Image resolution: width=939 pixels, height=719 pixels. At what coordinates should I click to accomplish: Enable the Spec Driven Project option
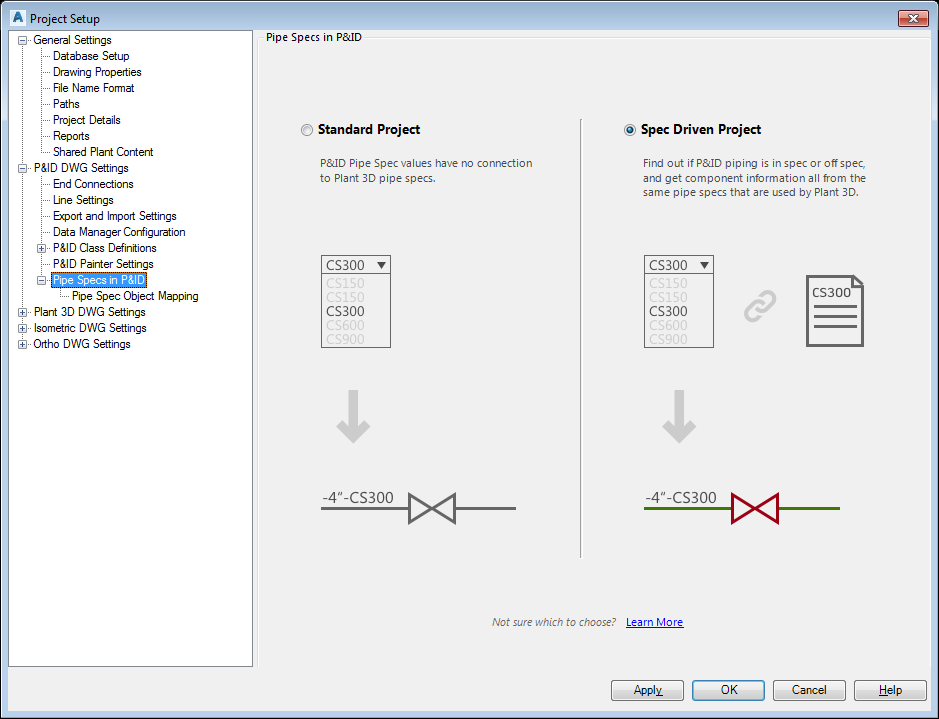629,129
